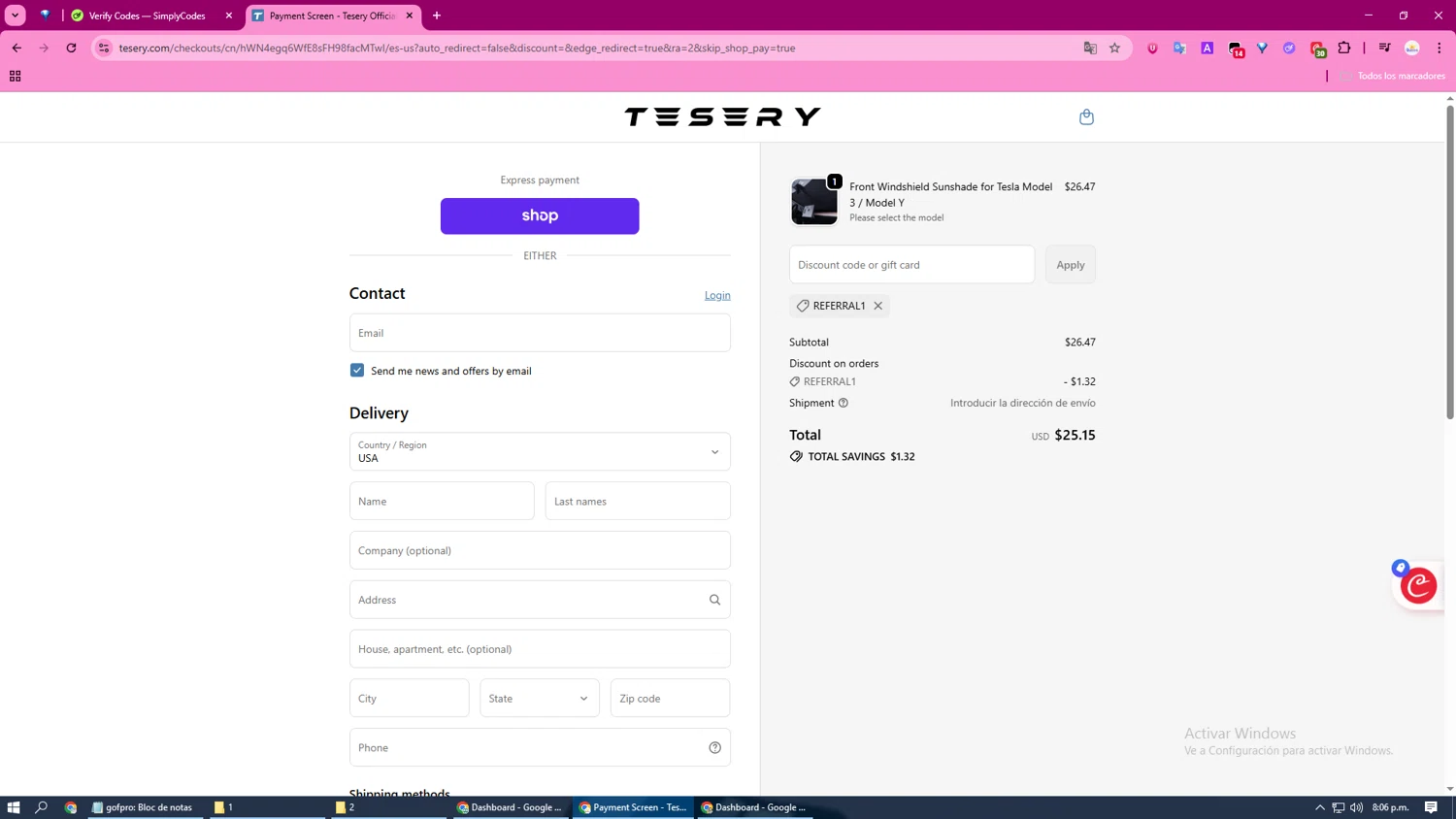The height and width of the screenshot is (819, 1456).
Task: Click the Tesery logo
Action: [722, 117]
